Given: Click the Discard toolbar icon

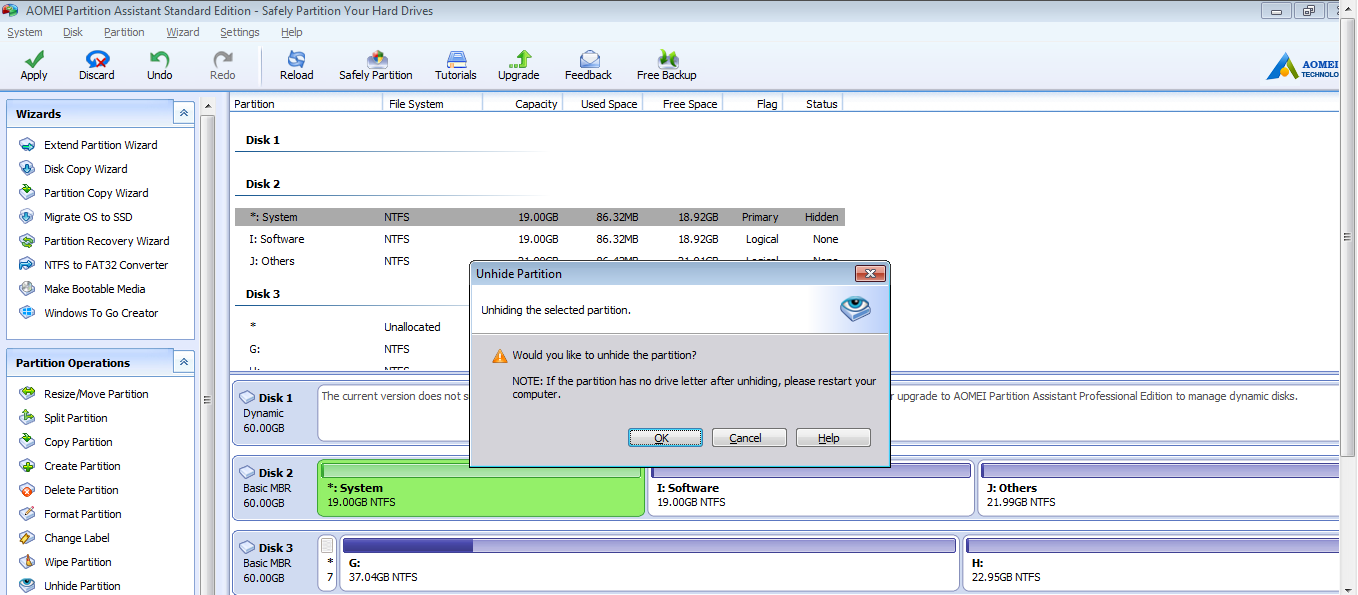Looking at the screenshot, I should [97, 60].
